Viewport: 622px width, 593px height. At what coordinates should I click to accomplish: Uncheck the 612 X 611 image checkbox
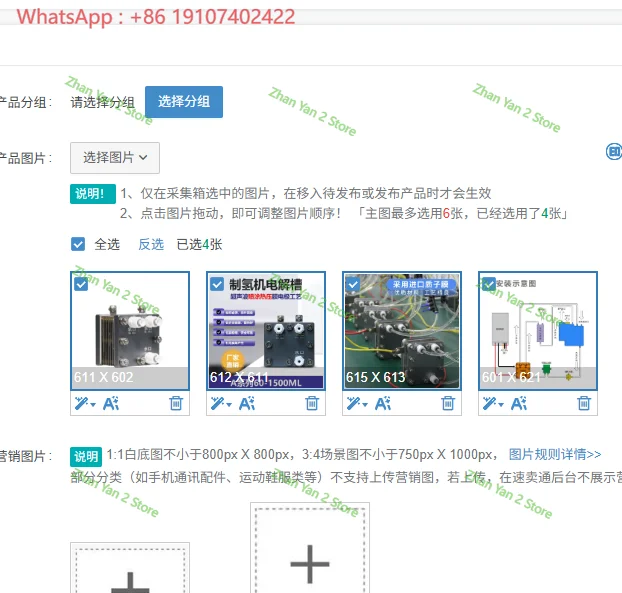[217, 284]
